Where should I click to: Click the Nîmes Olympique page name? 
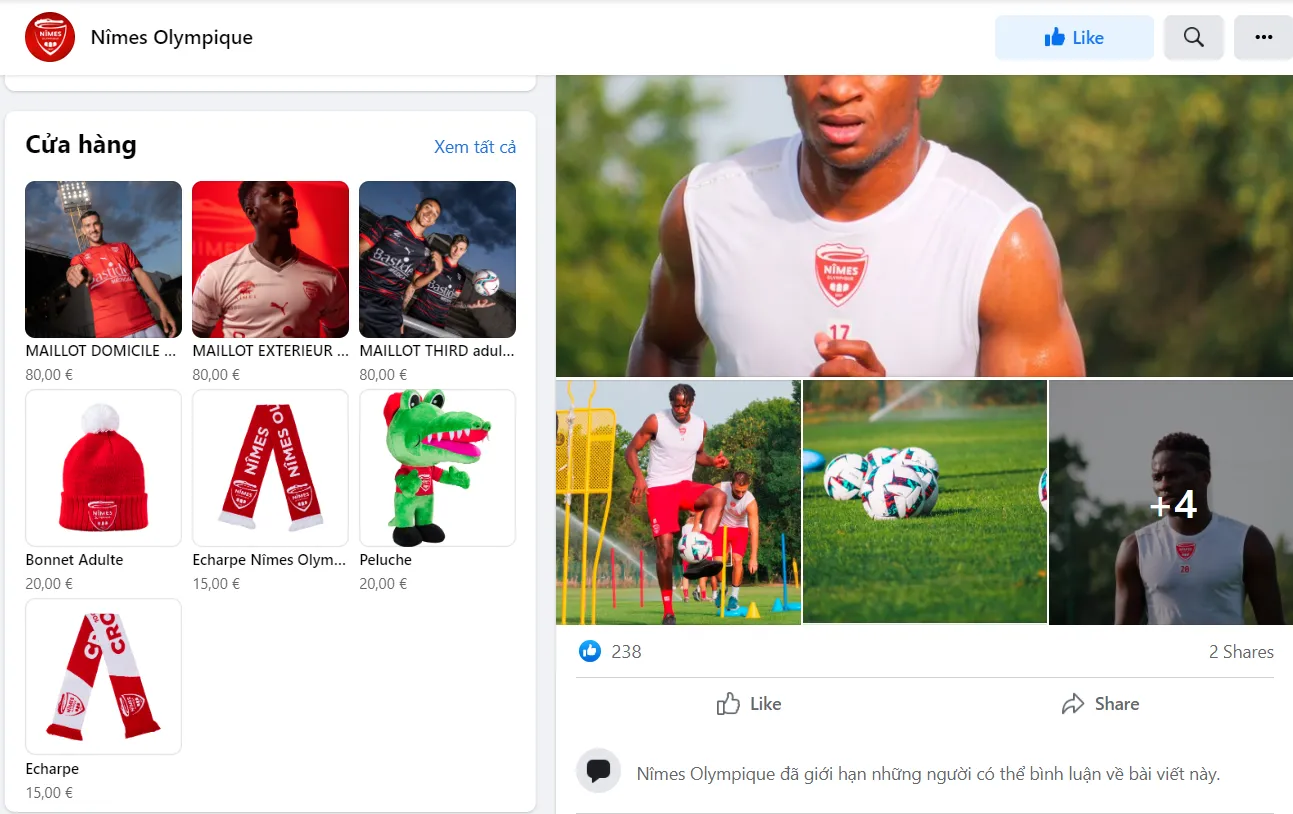172,38
